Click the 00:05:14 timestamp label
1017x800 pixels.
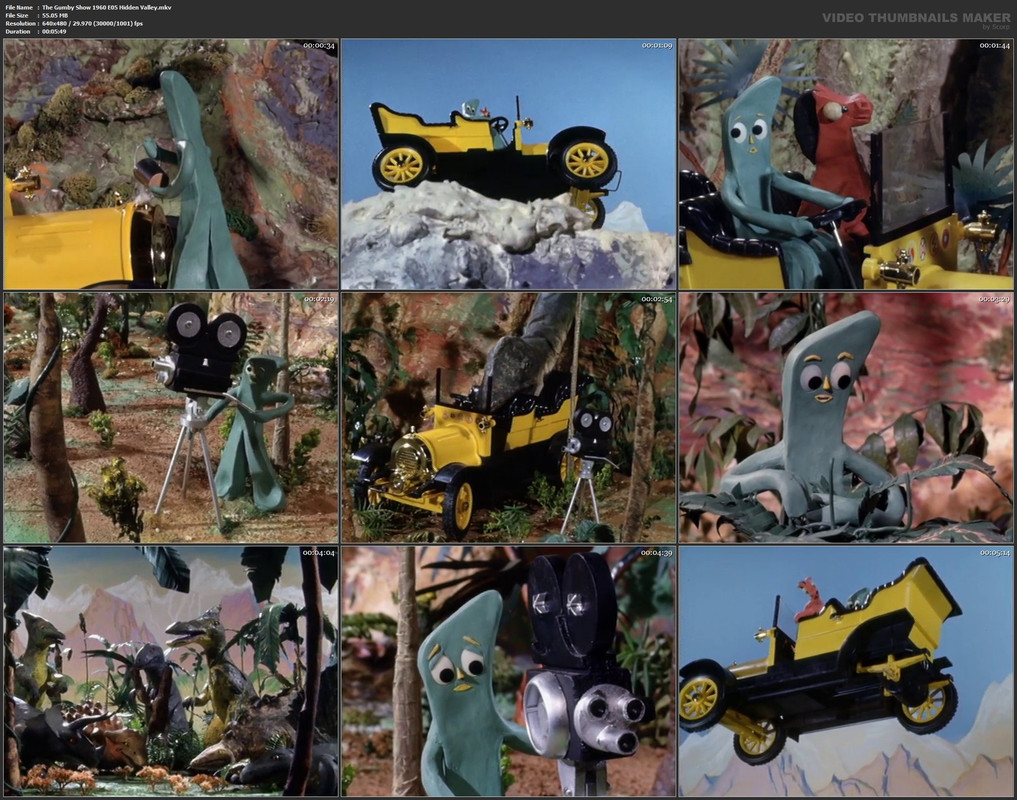pyautogui.click(x=994, y=553)
